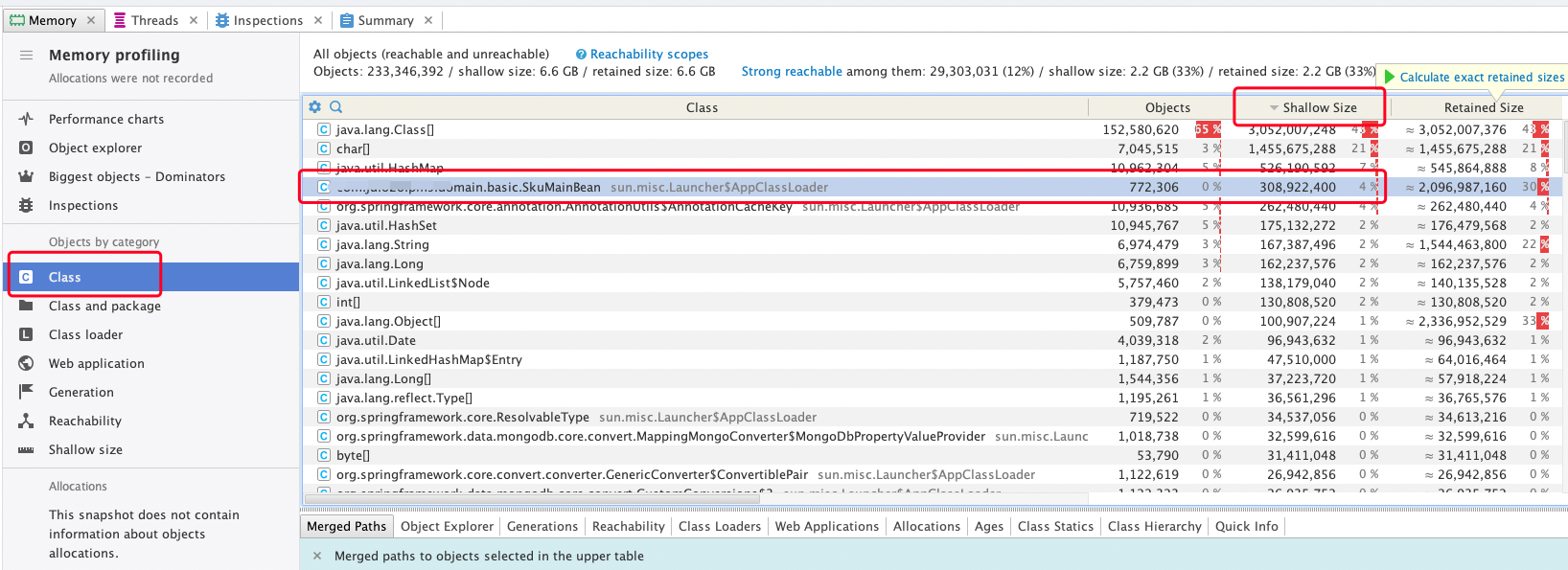Open the Class Hierarchy bottom tab
The image size is (1568, 570).
coord(1154,526)
